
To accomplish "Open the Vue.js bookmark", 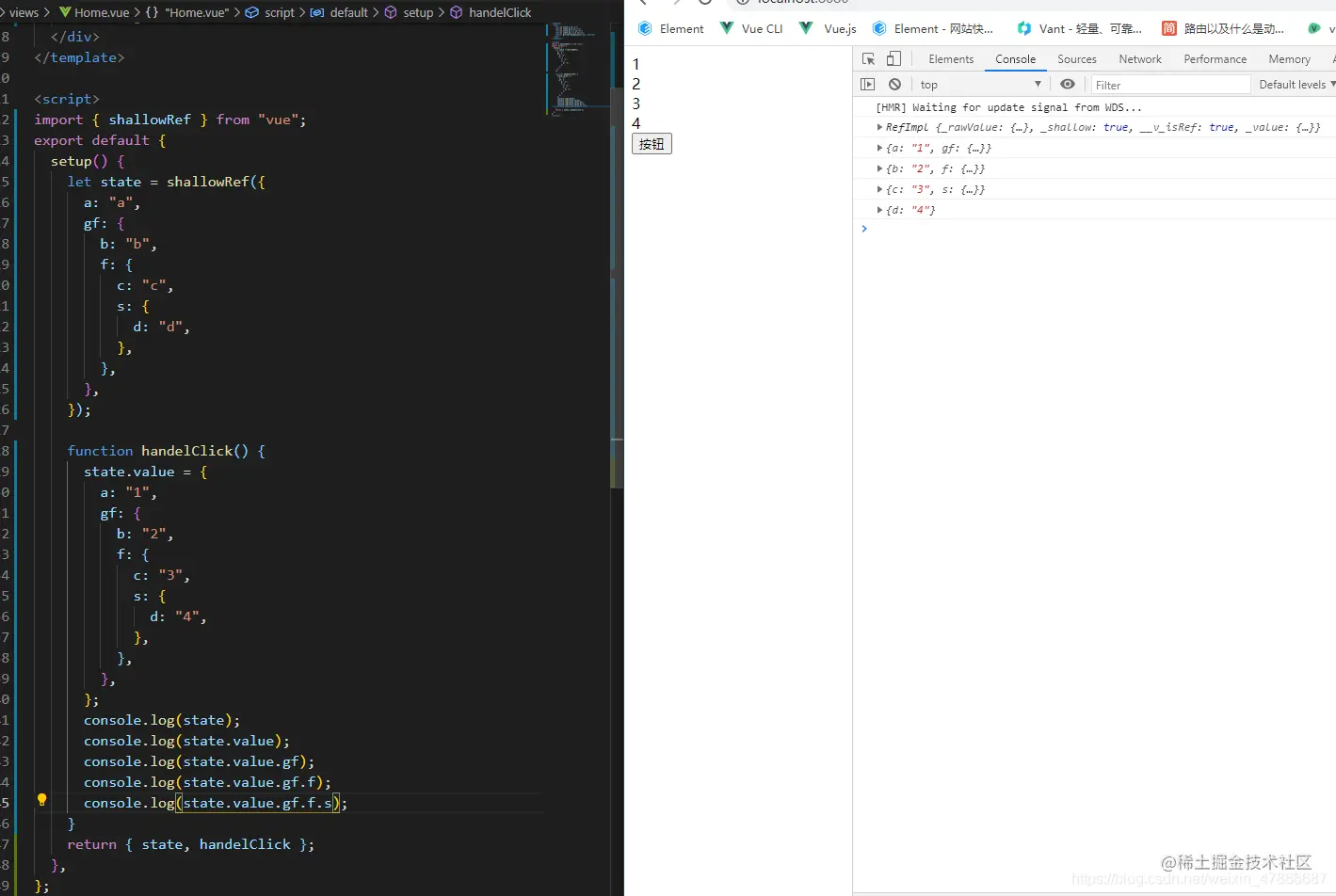I will tap(828, 29).
